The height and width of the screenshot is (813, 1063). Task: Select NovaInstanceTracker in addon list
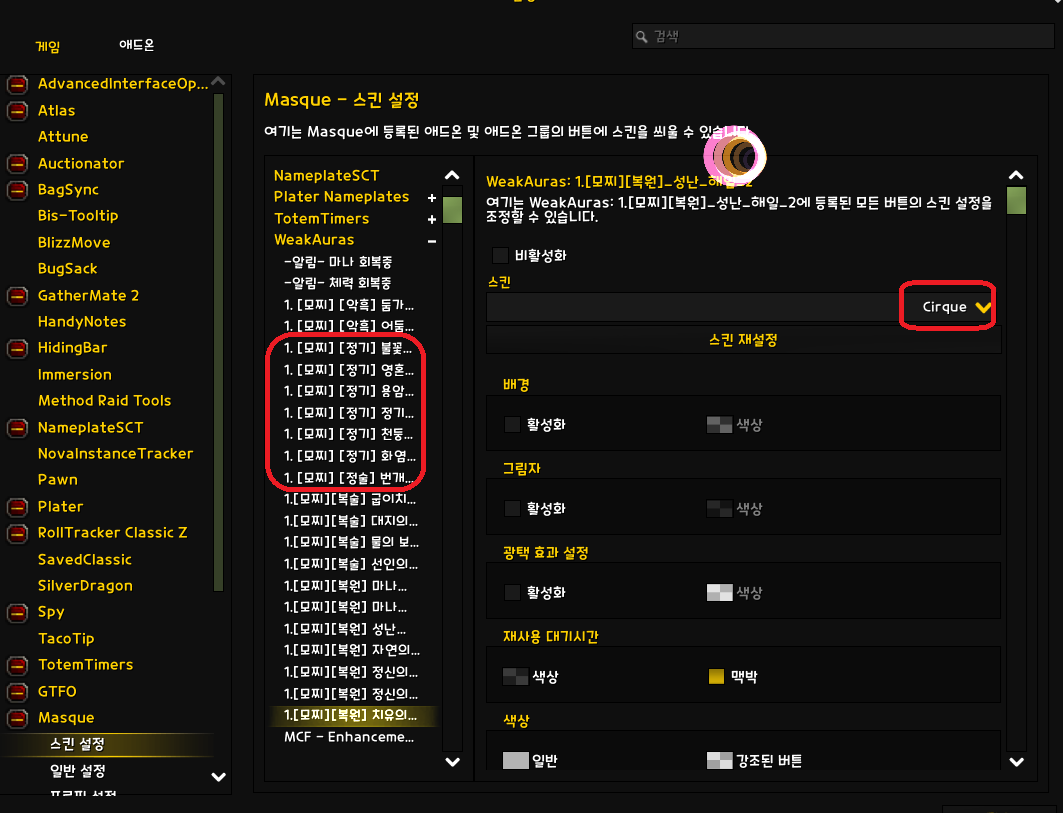pyautogui.click(x=115, y=454)
